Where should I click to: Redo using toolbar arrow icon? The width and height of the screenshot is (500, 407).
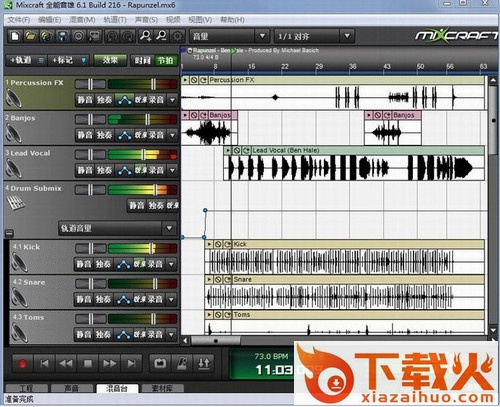point(128,36)
